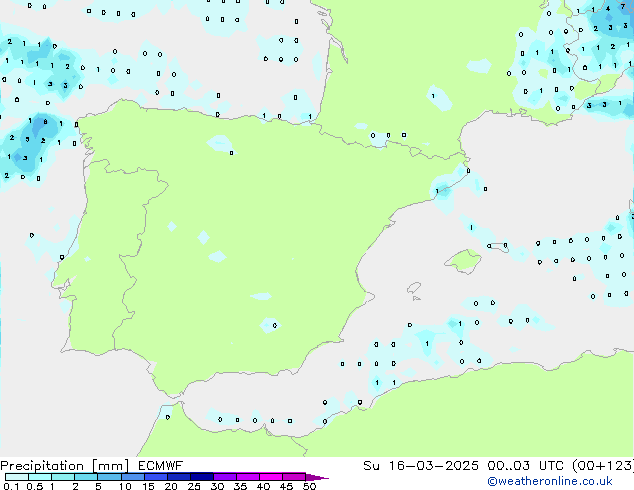The height and width of the screenshot is (490, 634).
Task: Click the legend label '0.5'
Action: pos(34,486)
